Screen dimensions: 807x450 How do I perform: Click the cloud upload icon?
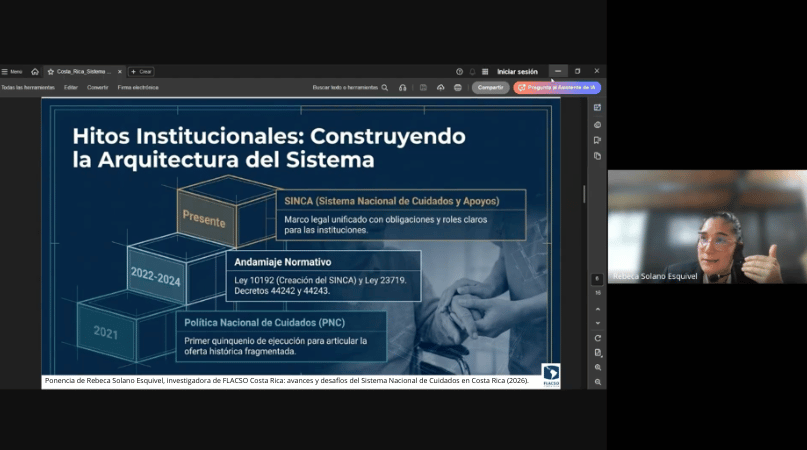(441, 88)
